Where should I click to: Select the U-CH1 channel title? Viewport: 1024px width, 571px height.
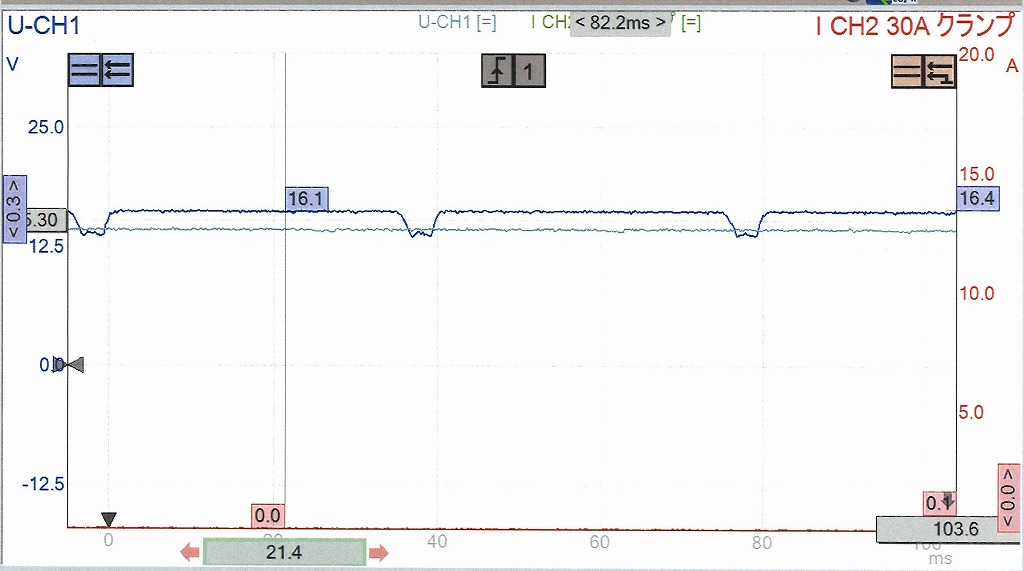(x=44, y=23)
